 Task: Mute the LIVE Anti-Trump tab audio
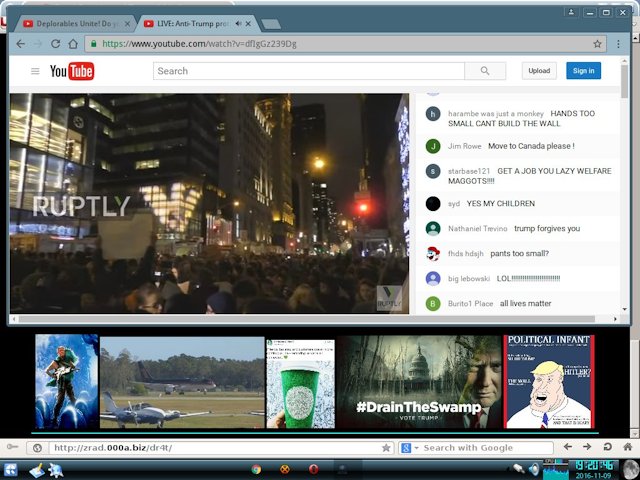pos(238,24)
